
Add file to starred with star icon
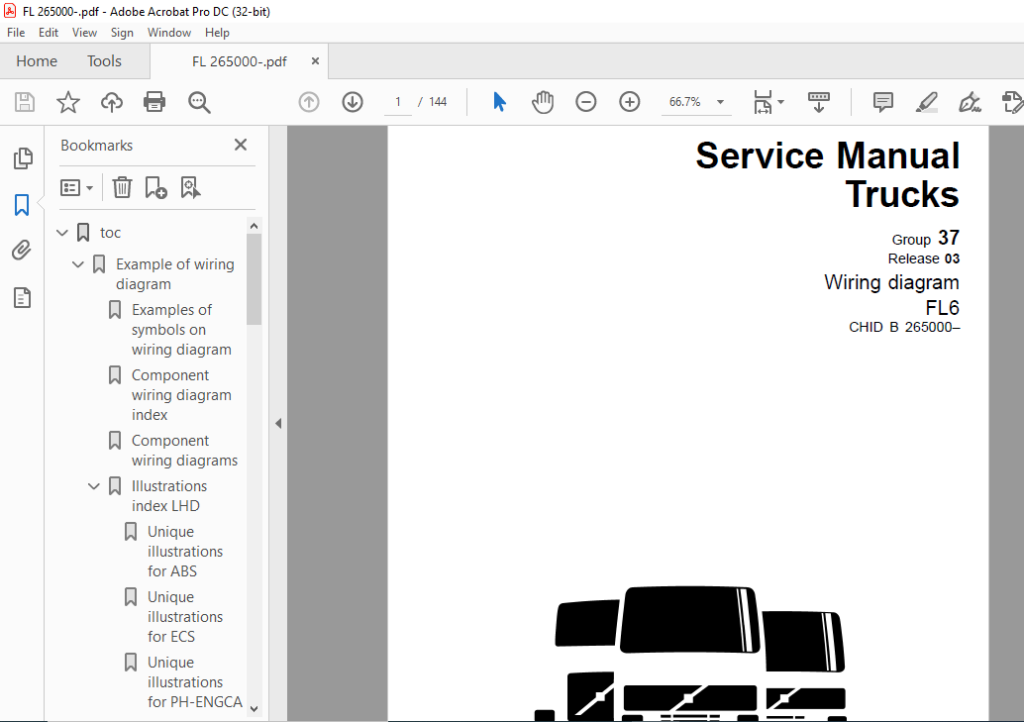68,102
